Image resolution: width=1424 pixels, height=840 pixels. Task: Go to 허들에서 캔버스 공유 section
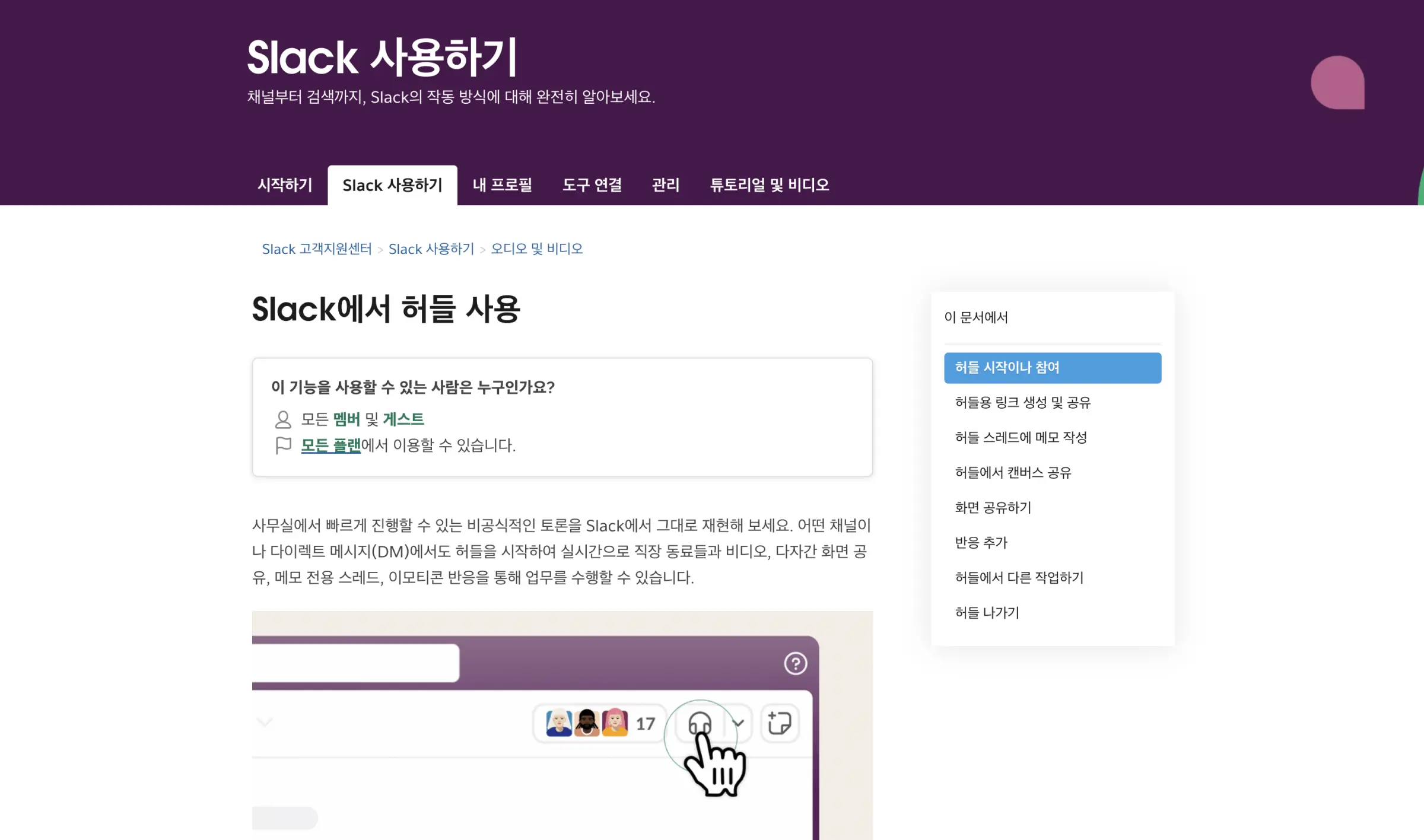pyautogui.click(x=1013, y=473)
